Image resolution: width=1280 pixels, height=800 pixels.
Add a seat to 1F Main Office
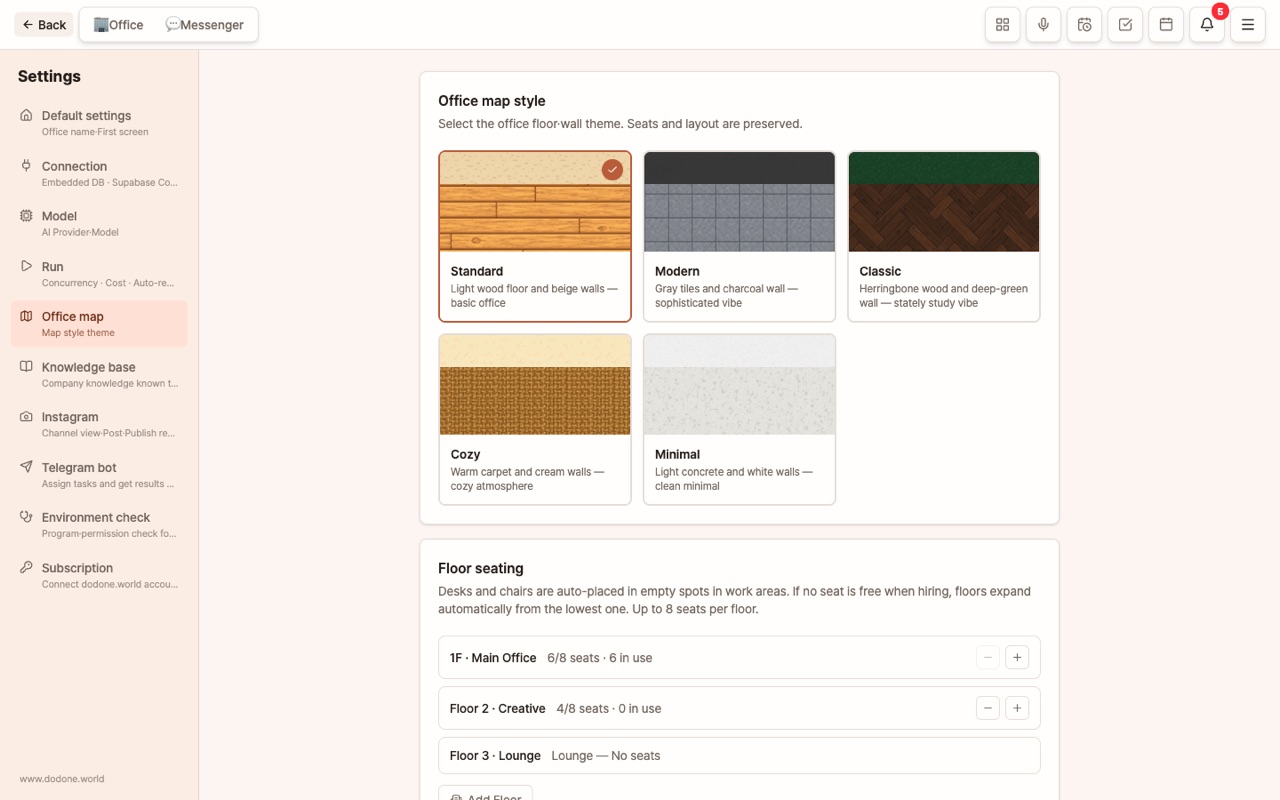pos(1017,658)
